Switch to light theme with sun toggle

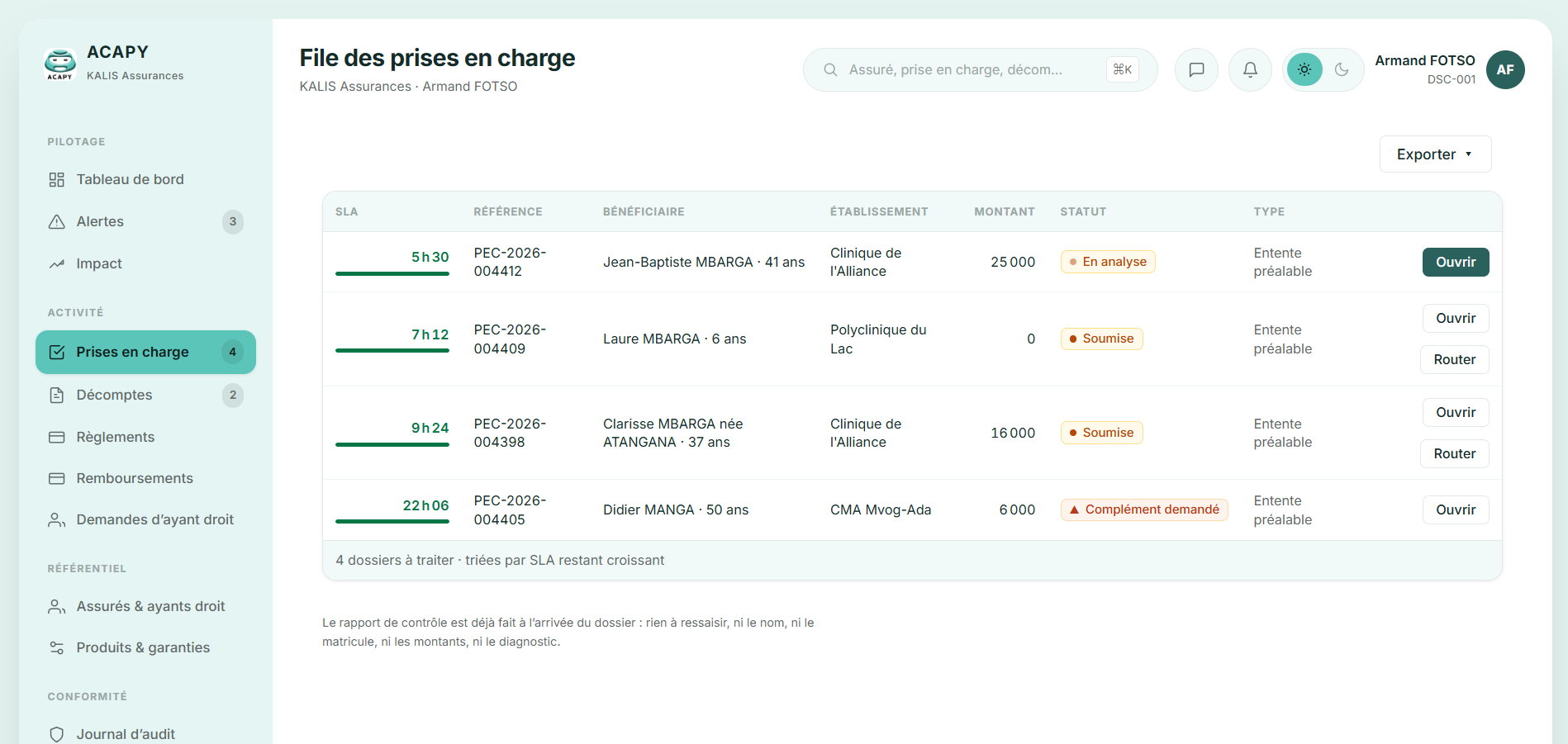click(x=1304, y=69)
